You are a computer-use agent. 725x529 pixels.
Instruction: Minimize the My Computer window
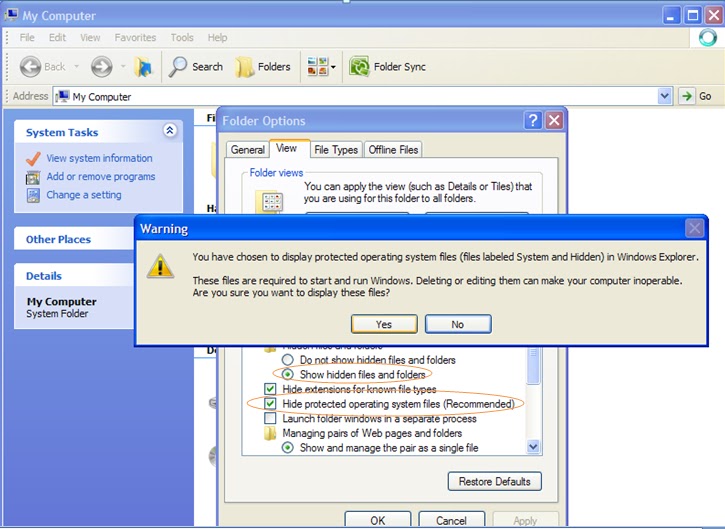pyautogui.click(x=671, y=16)
